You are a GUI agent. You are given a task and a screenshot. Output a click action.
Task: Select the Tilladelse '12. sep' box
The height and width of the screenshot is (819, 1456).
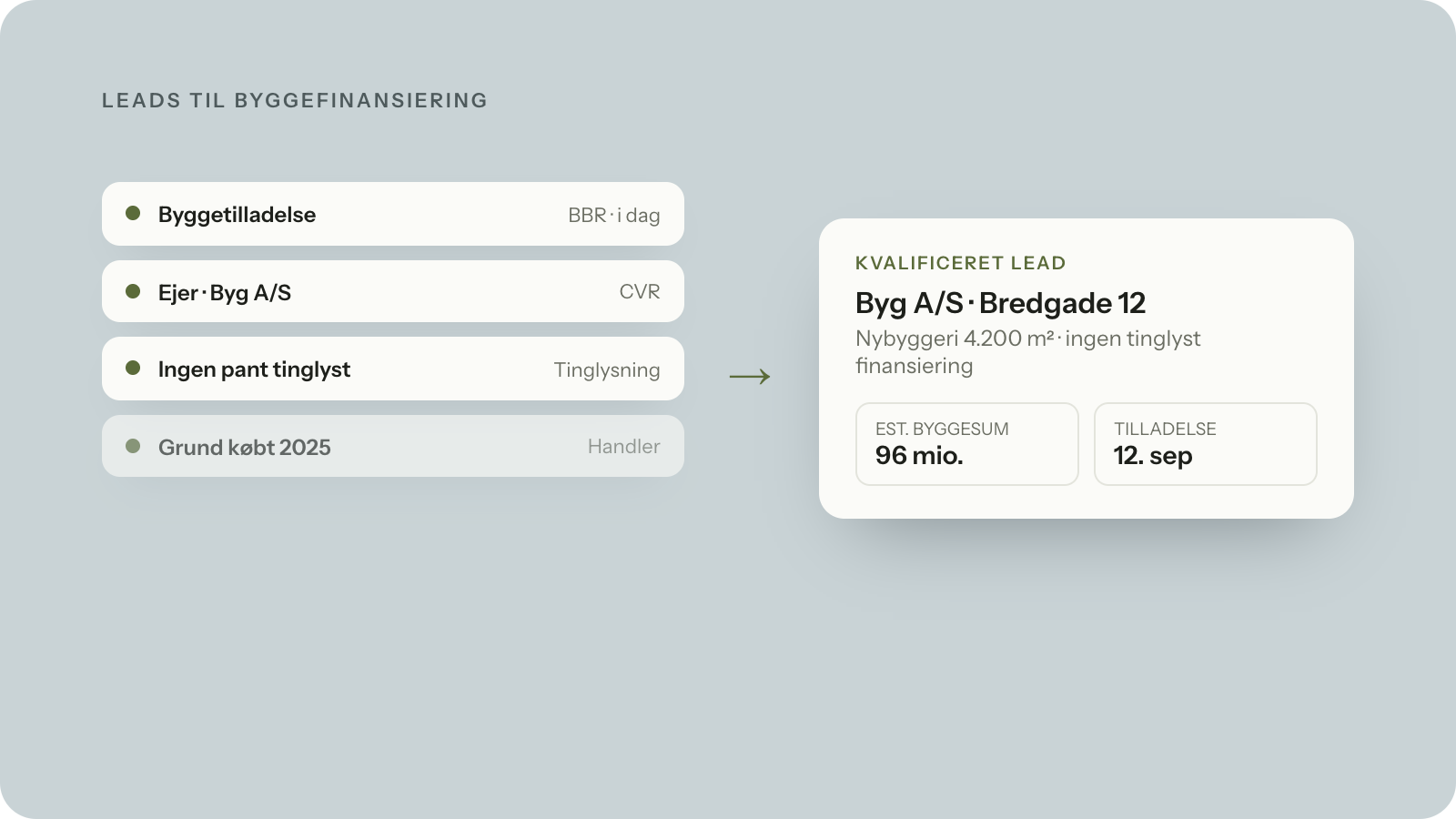[x=1206, y=444]
